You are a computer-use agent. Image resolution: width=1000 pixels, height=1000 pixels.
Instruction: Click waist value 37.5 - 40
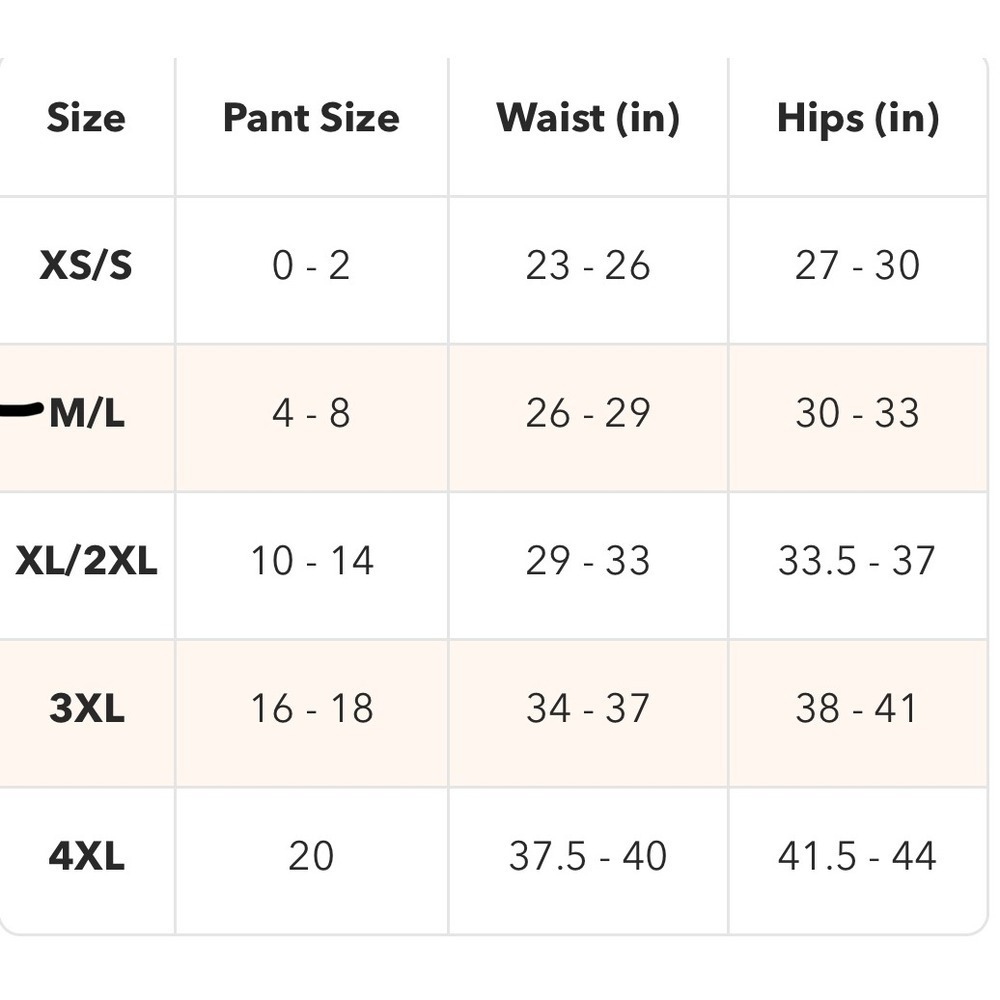588,857
